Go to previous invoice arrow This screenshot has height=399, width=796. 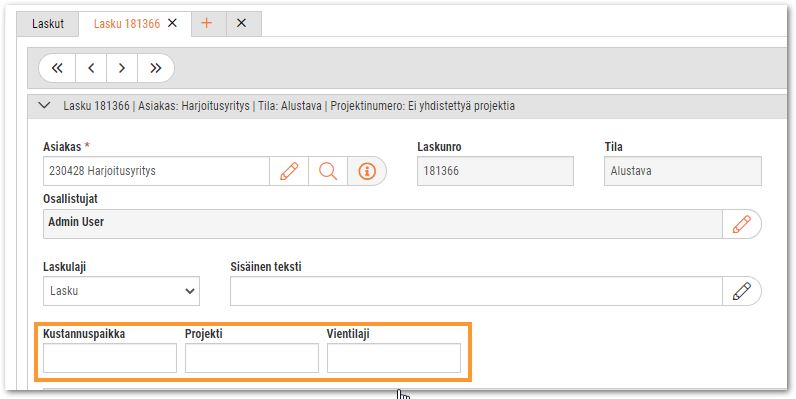pyautogui.click(x=91, y=68)
